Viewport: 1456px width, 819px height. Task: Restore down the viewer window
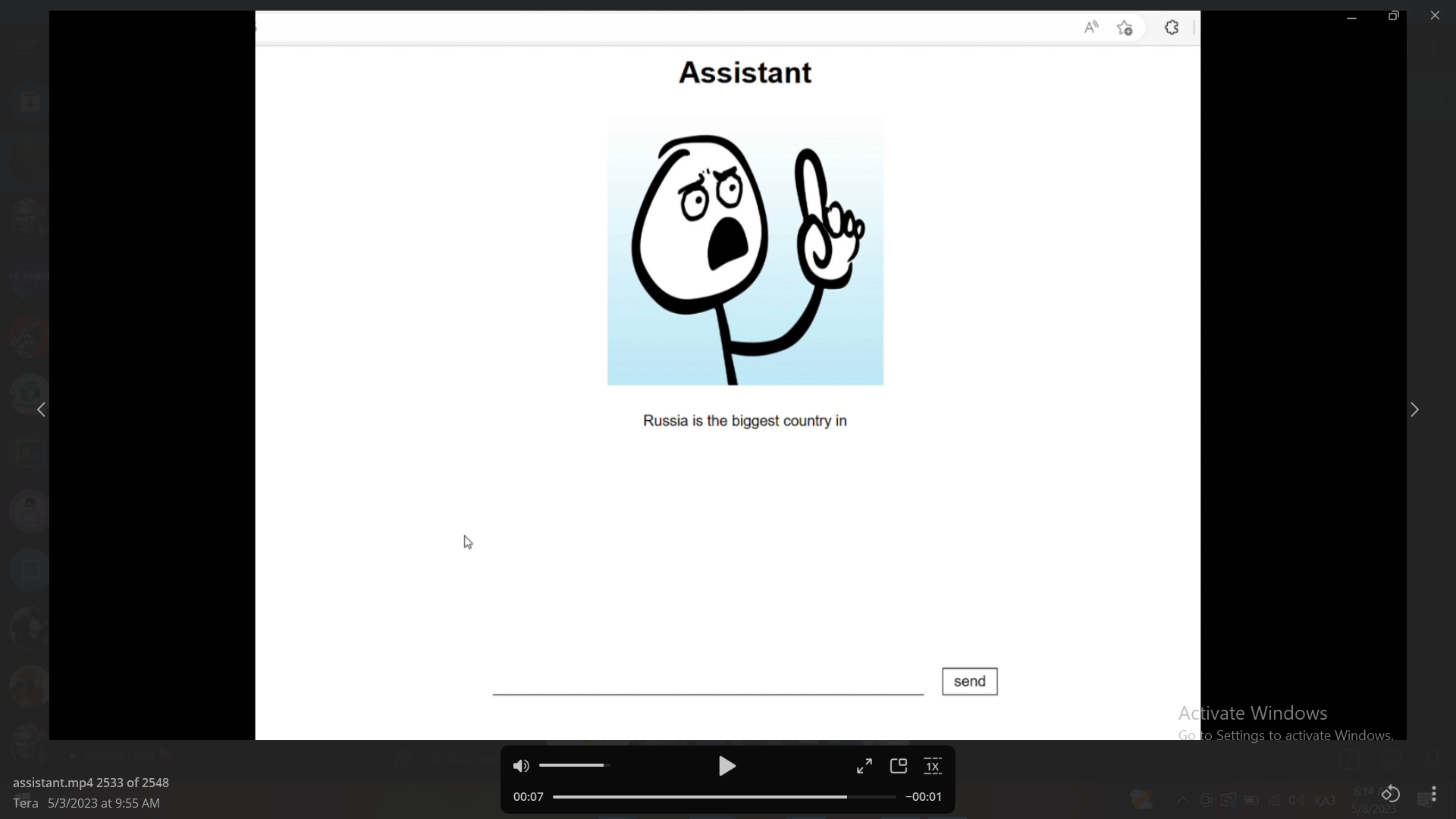1393,15
